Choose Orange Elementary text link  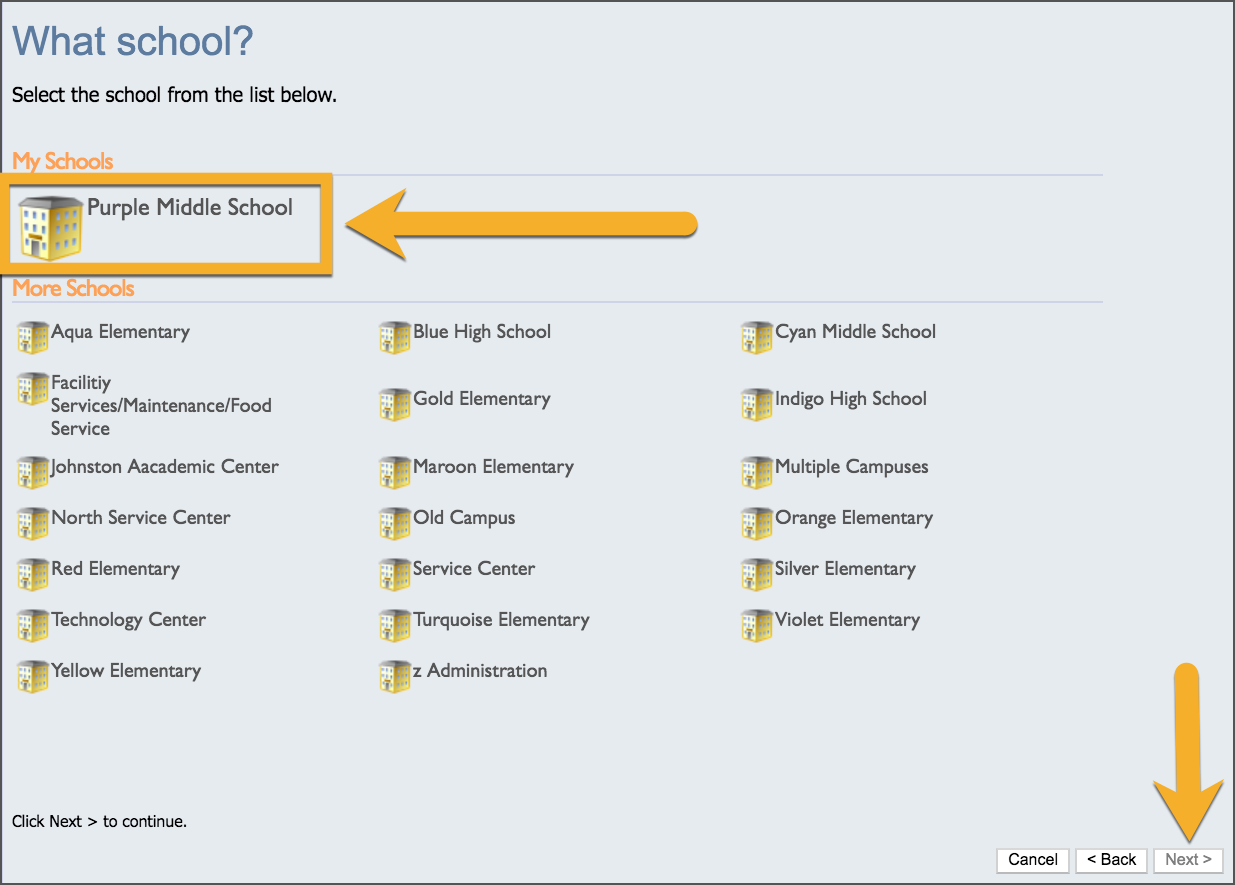pos(854,518)
